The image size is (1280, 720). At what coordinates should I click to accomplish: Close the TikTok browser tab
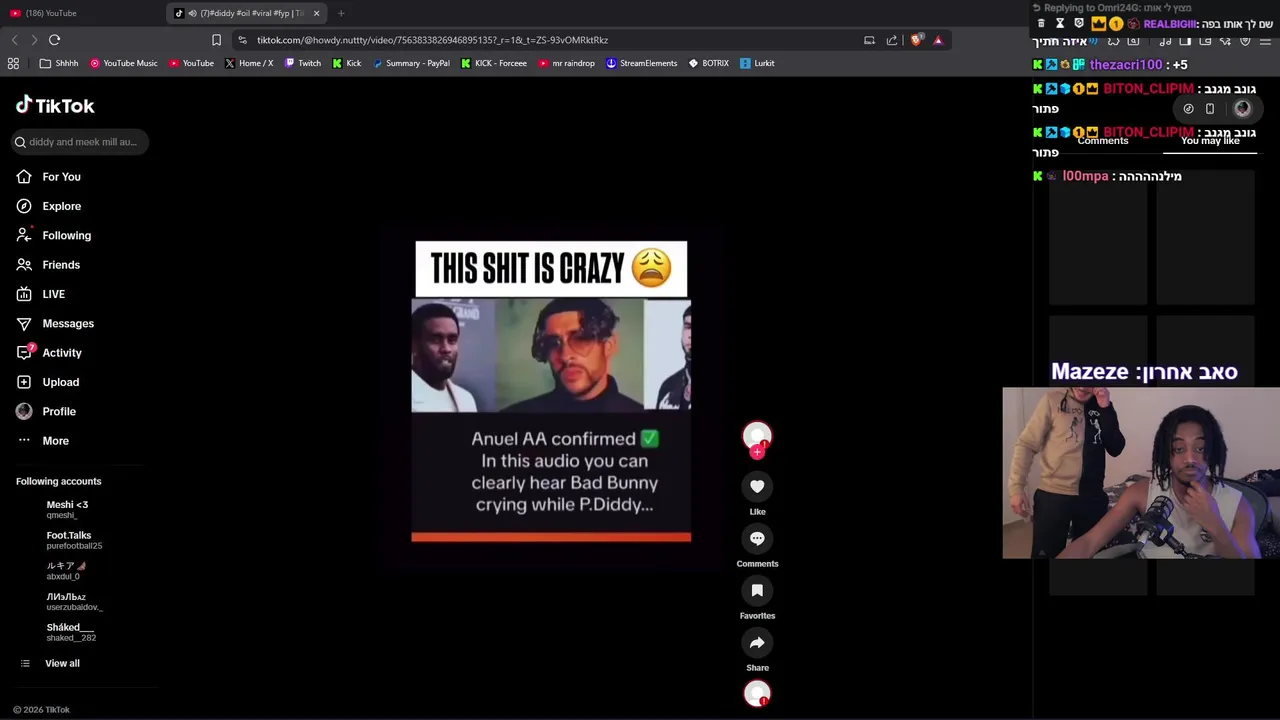click(x=316, y=13)
